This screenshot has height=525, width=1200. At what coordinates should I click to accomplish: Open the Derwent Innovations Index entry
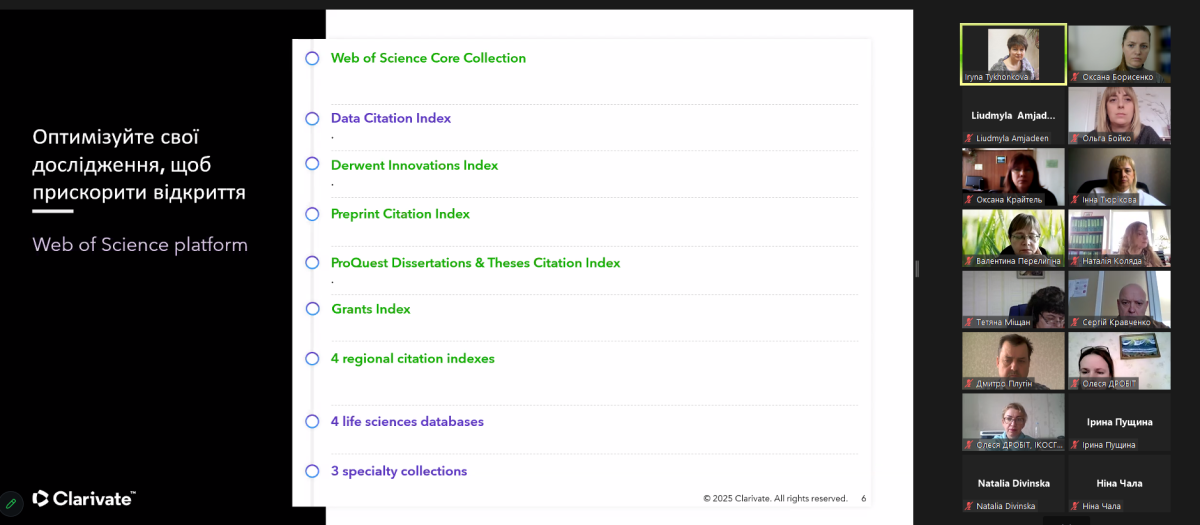click(x=414, y=166)
